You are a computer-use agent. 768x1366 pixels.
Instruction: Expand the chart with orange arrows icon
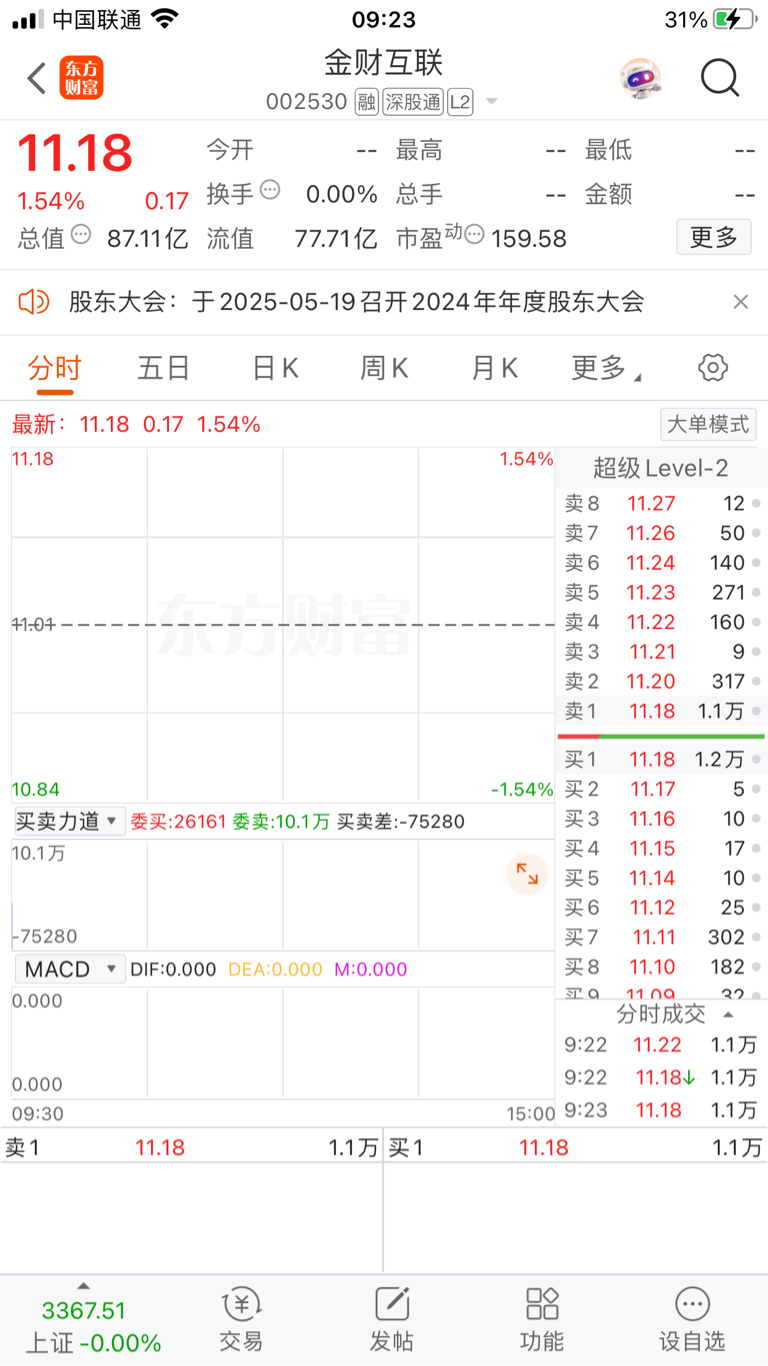(527, 873)
